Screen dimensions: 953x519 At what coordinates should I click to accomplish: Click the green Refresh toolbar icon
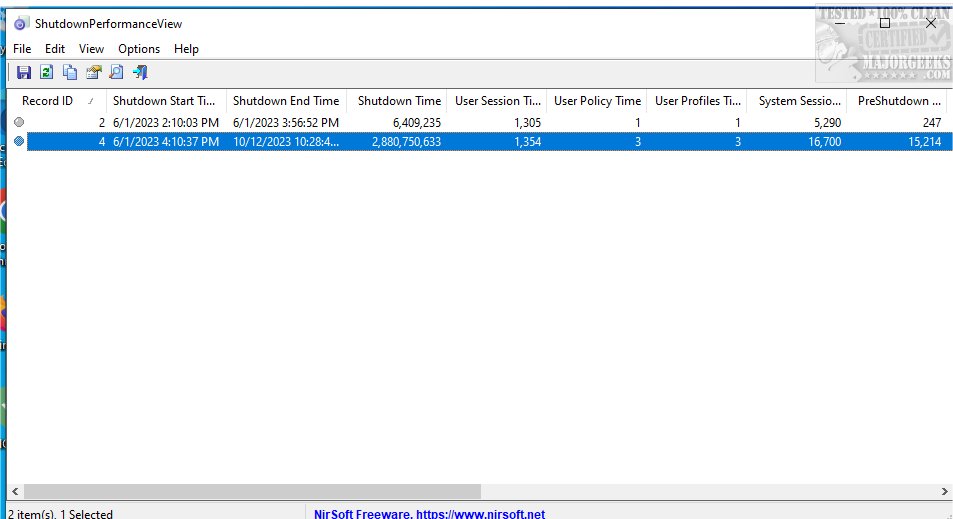point(46,72)
